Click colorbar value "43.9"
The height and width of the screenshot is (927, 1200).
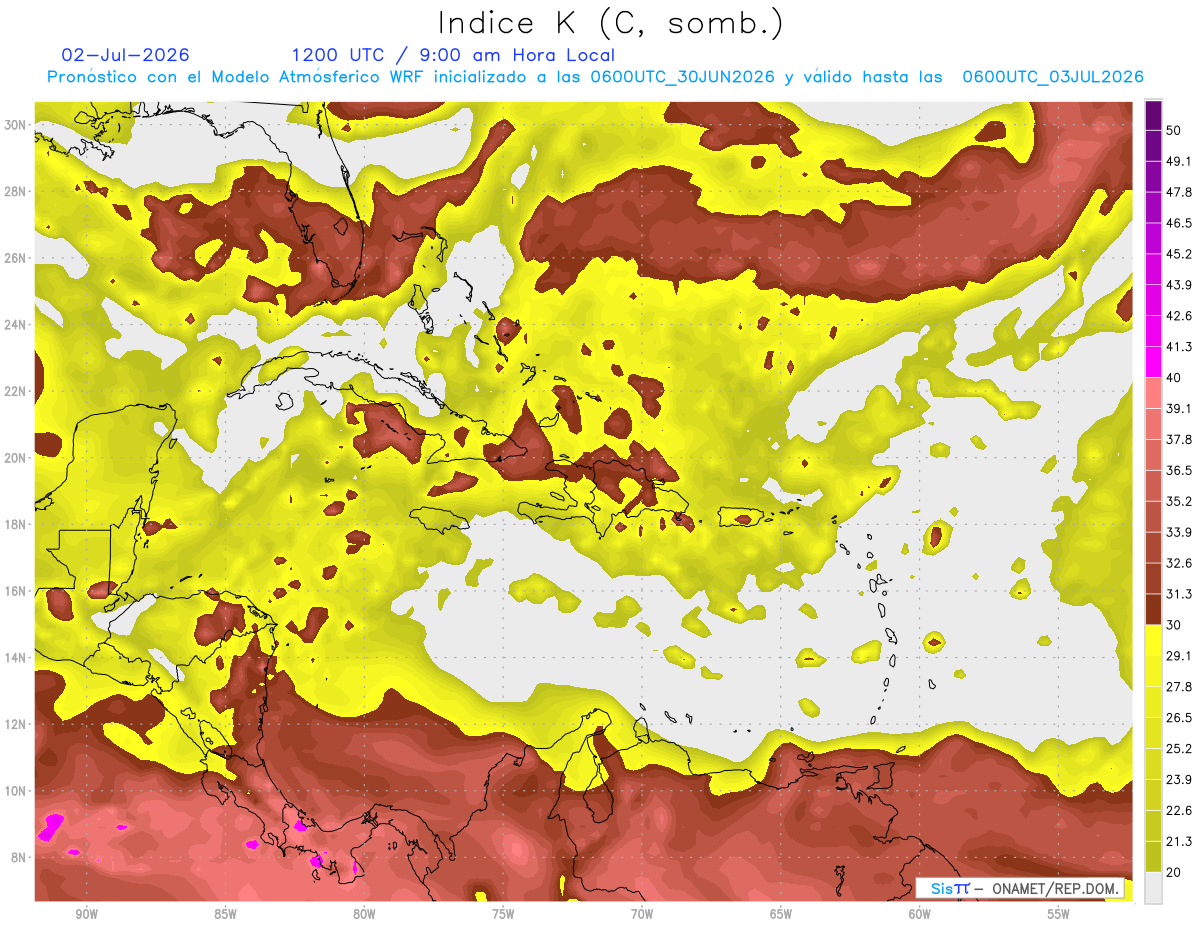click(1178, 284)
